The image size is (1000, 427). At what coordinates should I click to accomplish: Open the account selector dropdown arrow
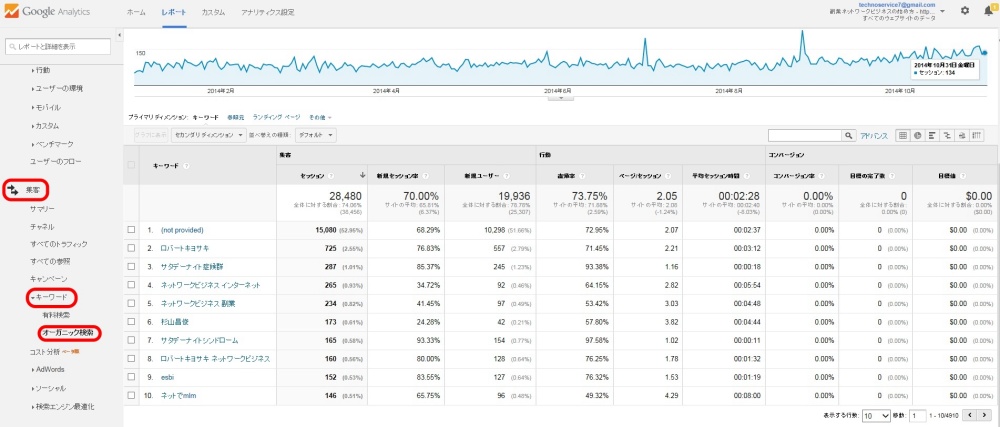(x=943, y=11)
